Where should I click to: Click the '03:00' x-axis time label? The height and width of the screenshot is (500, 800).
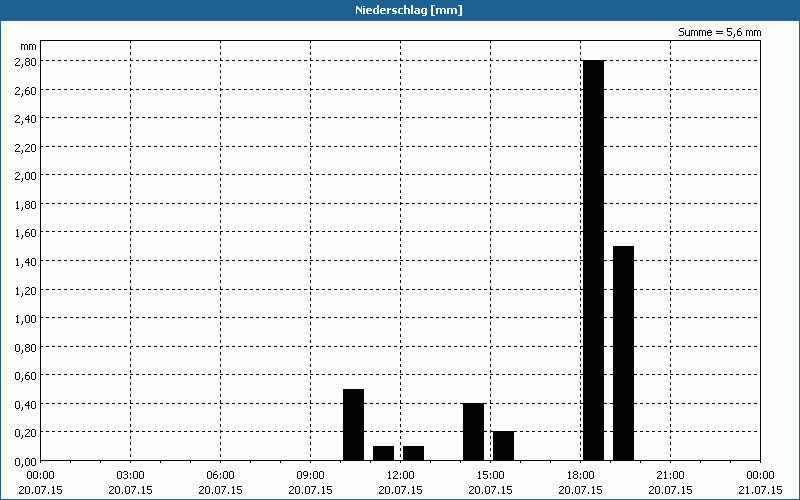click(x=131, y=476)
